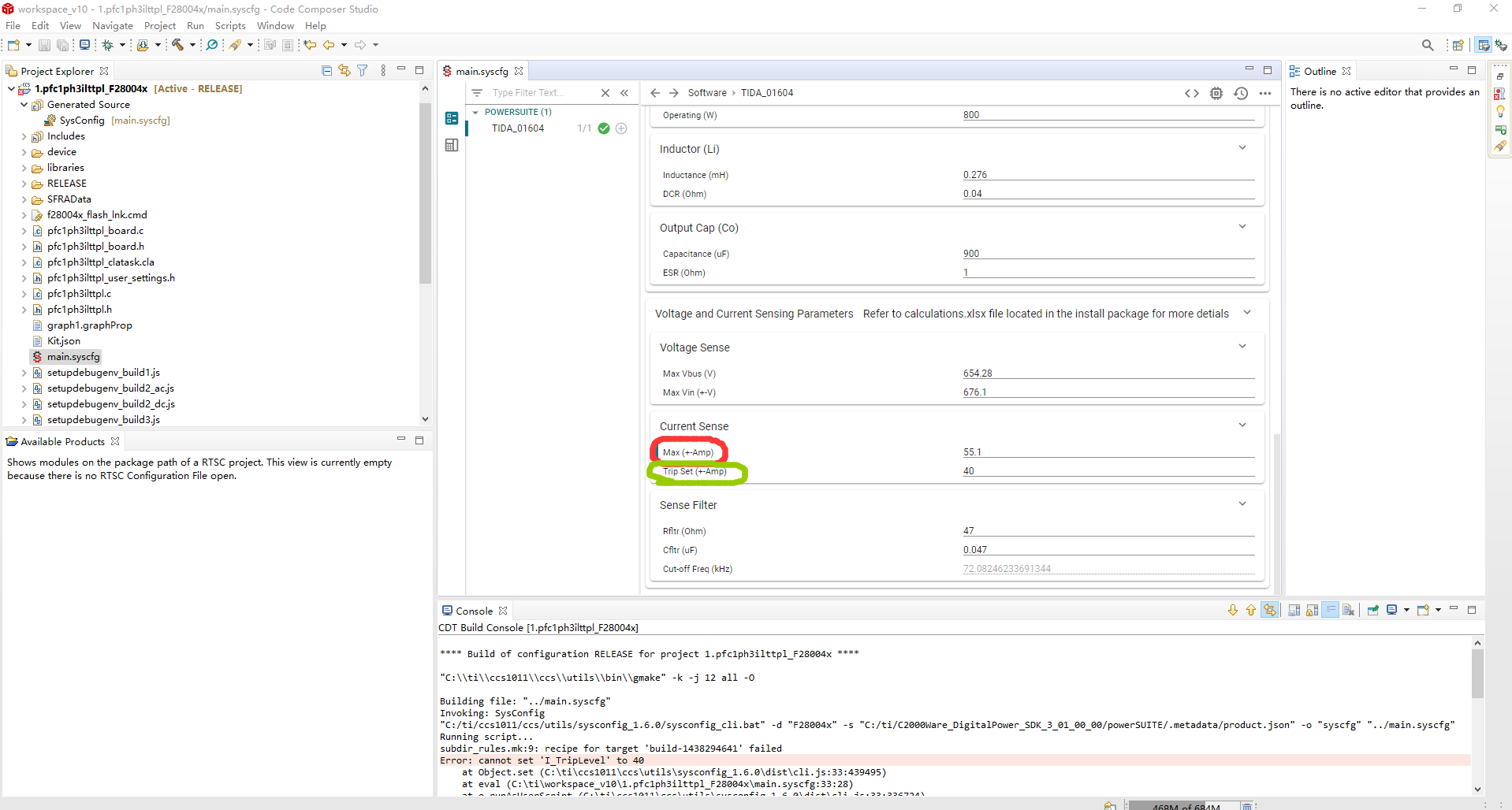Open Quick Access search magnifier at top right
The width and height of the screenshot is (1512, 810).
point(1428,45)
